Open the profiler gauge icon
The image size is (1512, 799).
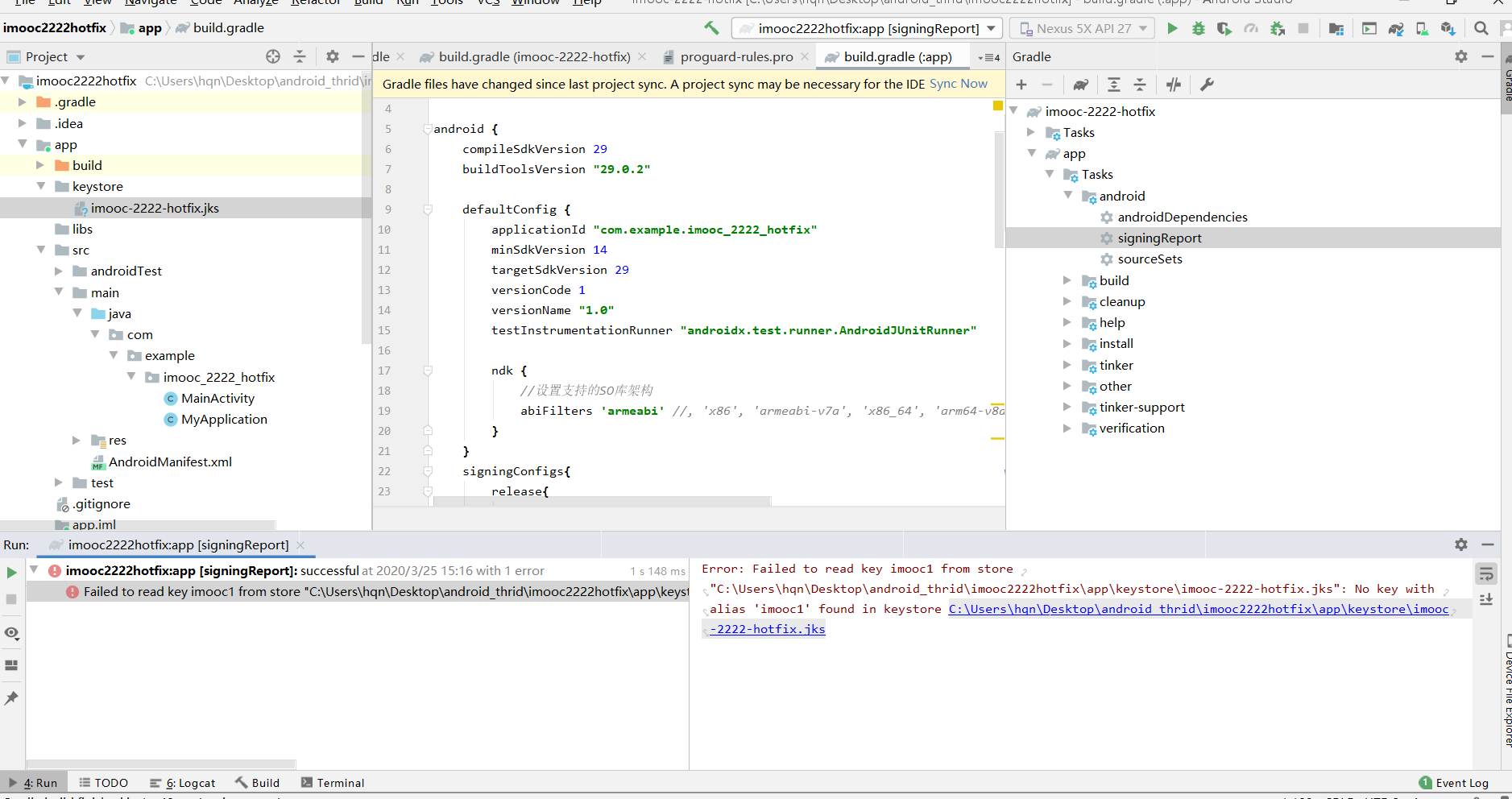tap(1251, 28)
